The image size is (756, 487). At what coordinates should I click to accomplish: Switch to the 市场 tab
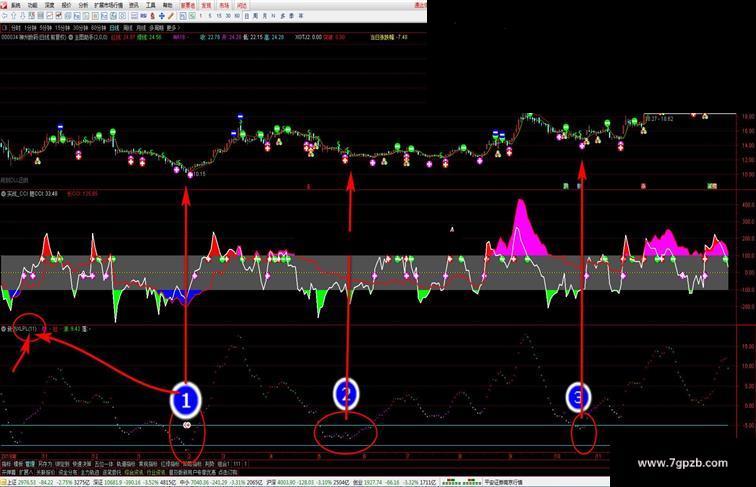tap(224, 5)
